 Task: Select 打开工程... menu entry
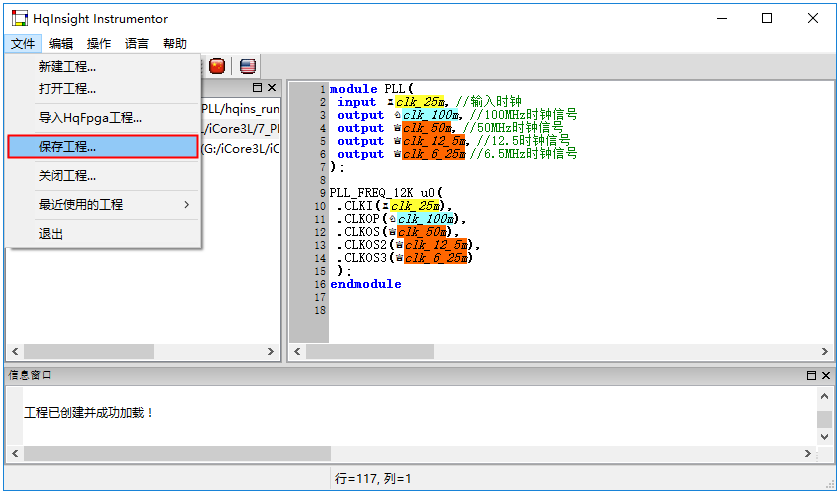point(67,89)
